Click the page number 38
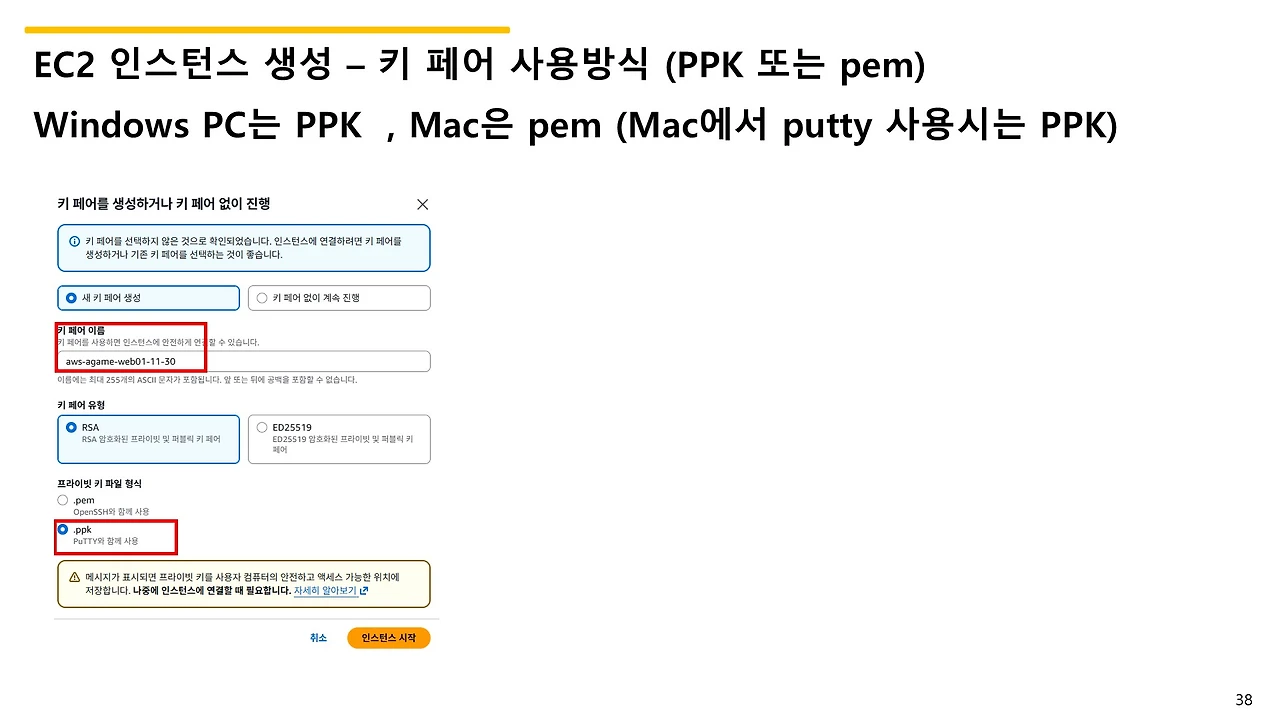This screenshot has height=720, width=1280. point(1244,699)
